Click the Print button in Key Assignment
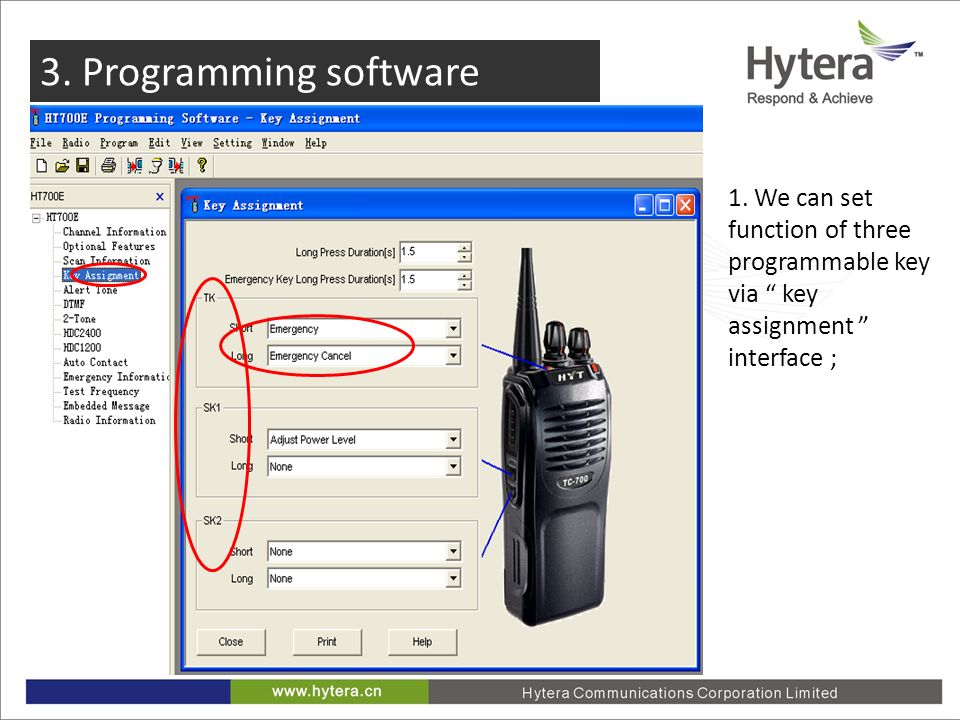This screenshot has height=720, width=960. [x=327, y=642]
